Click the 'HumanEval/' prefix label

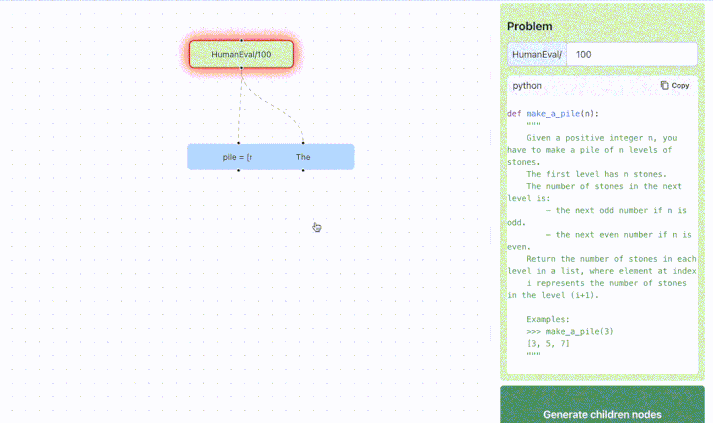click(x=537, y=55)
